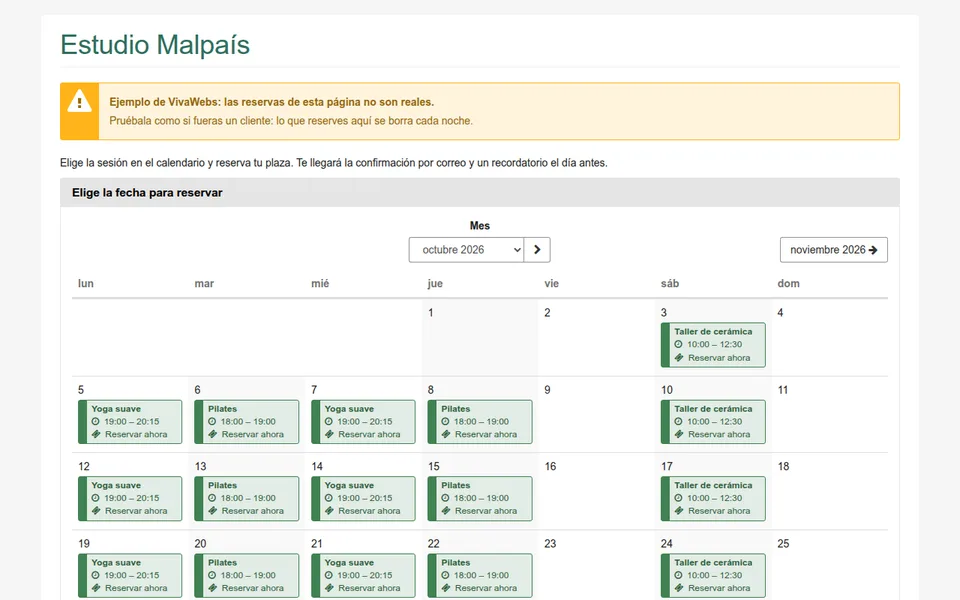This screenshot has height=600, width=960.
Task: Click the ticket icon in day 8's Pilates
Action: pos(446,434)
